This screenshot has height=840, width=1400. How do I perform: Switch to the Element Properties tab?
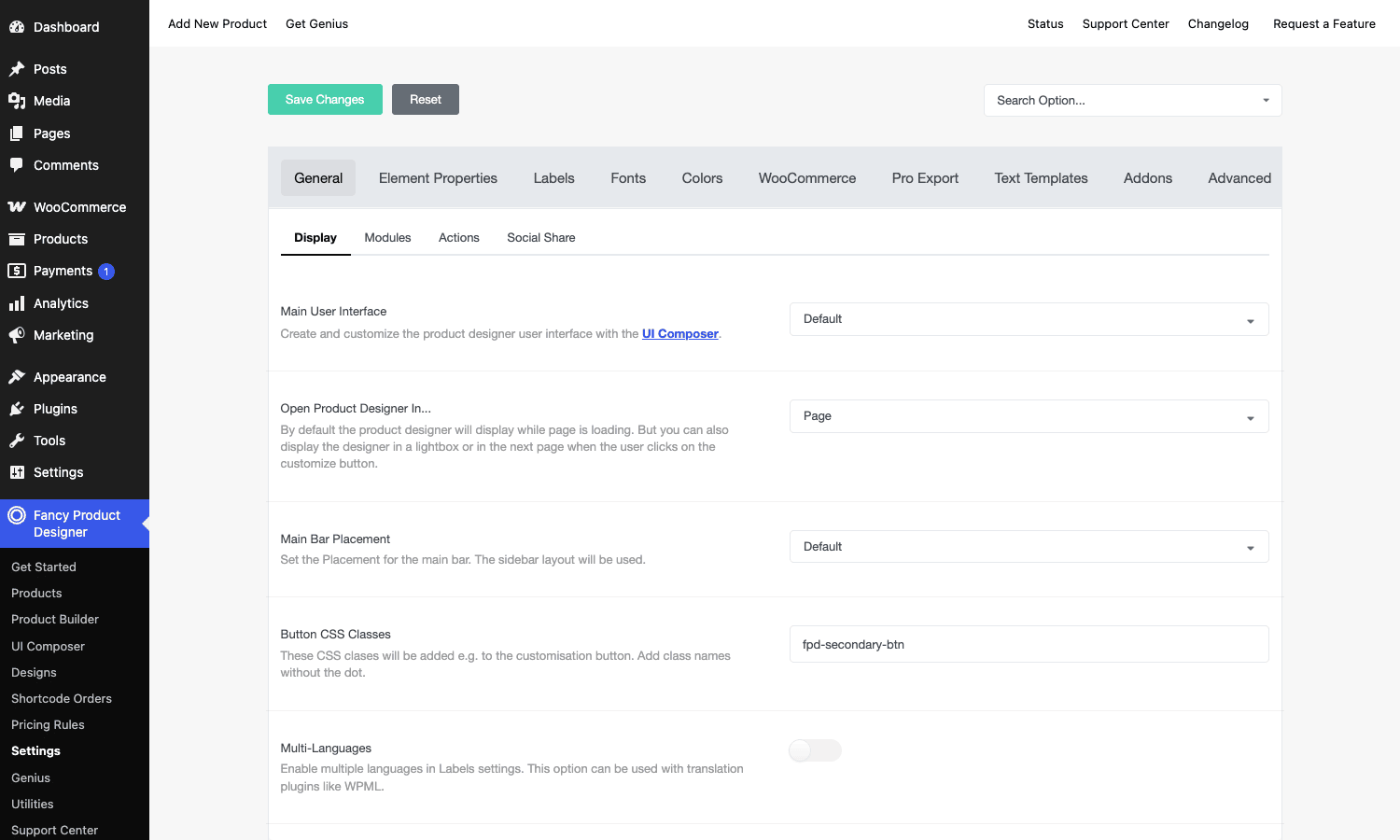438,178
